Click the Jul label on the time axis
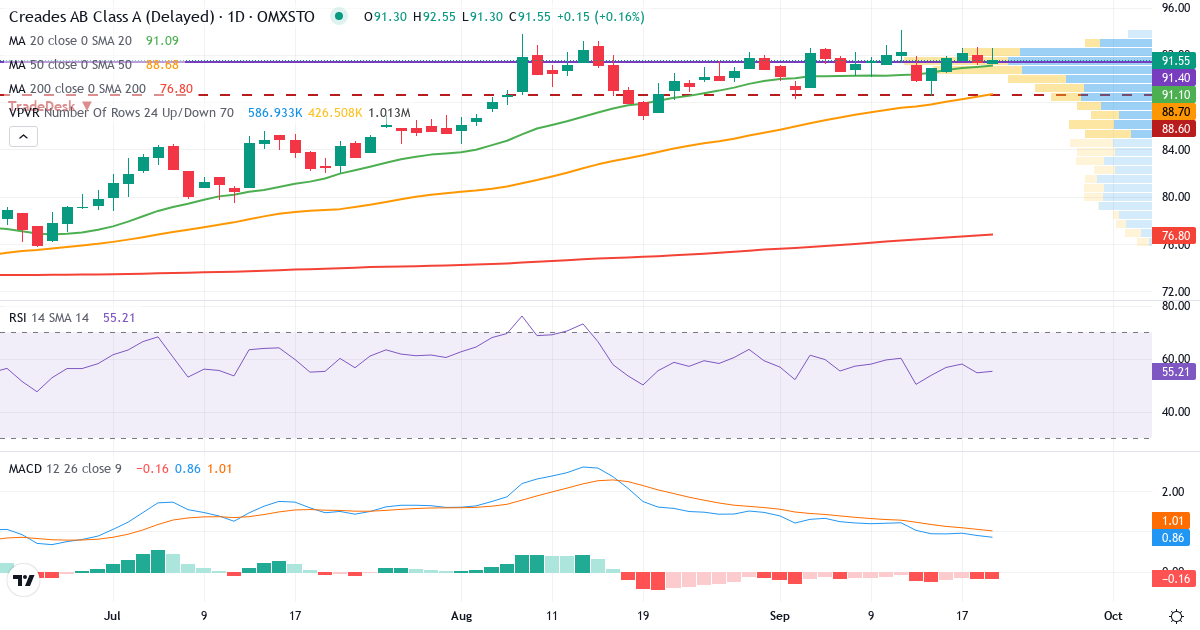Viewport: 1200px width, 630px height. point(111,614)
